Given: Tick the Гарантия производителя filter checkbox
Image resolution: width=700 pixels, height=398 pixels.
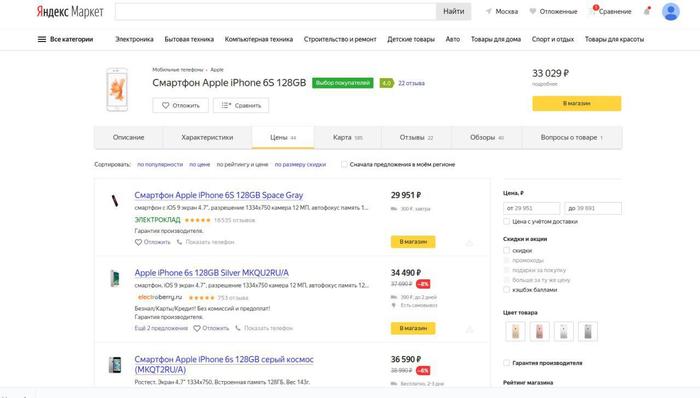Looking at the screenshot, I should point(506,363).
